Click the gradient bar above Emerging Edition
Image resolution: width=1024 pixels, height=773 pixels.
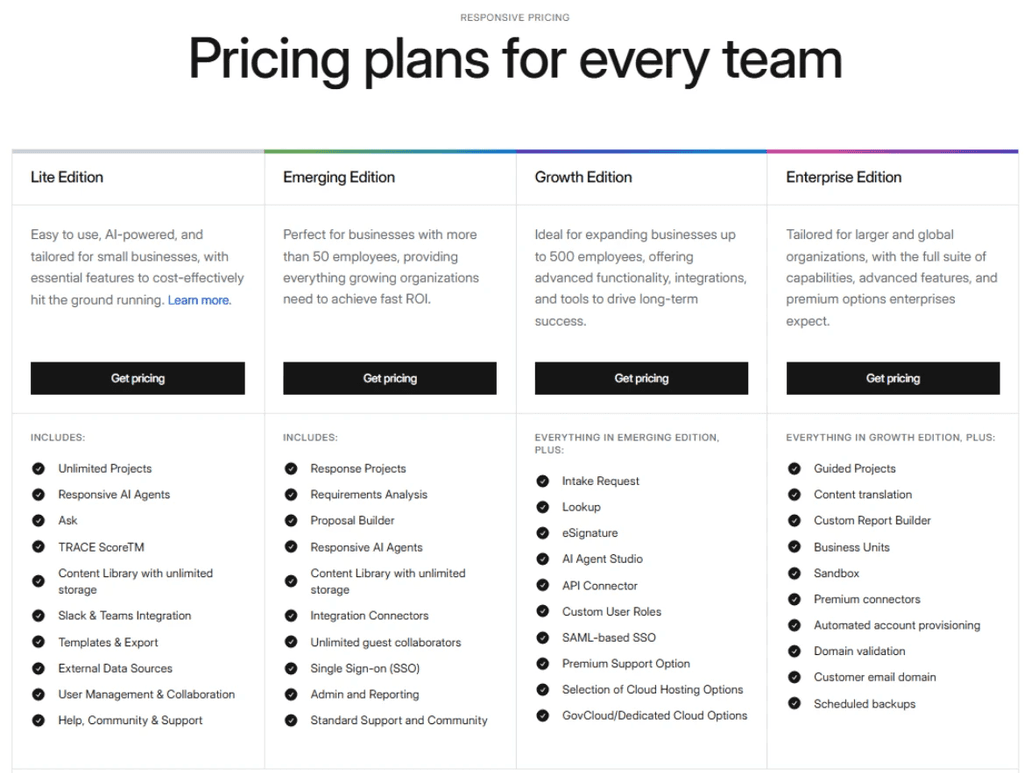coord(389,150)
